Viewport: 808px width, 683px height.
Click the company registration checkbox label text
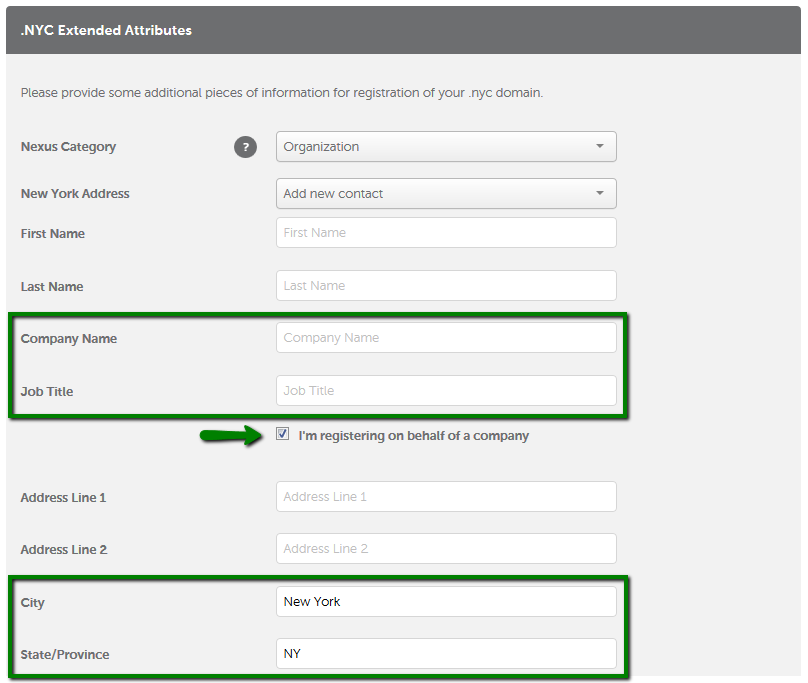click(x=413, y=436)
